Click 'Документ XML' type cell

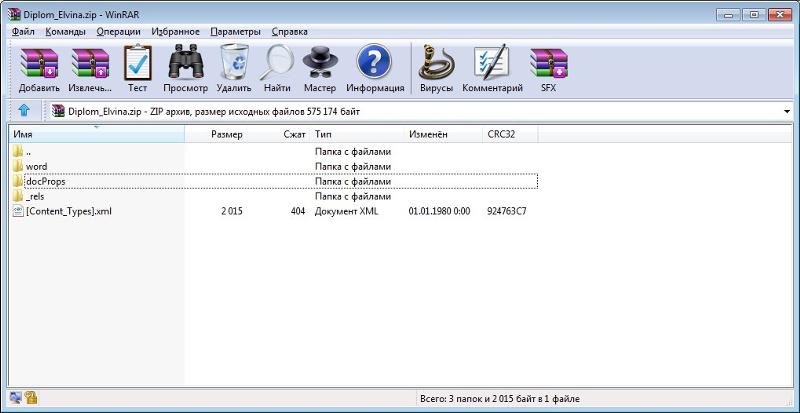[346, 211]
